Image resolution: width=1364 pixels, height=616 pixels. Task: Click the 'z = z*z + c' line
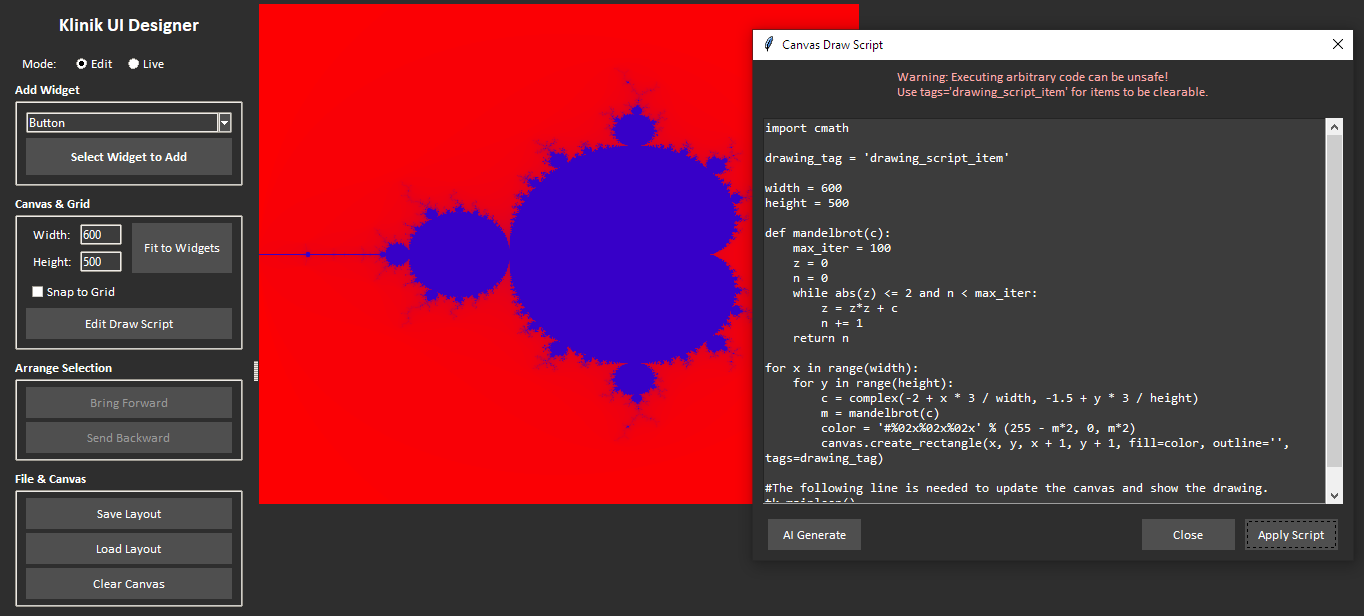[x=860, y=308]
